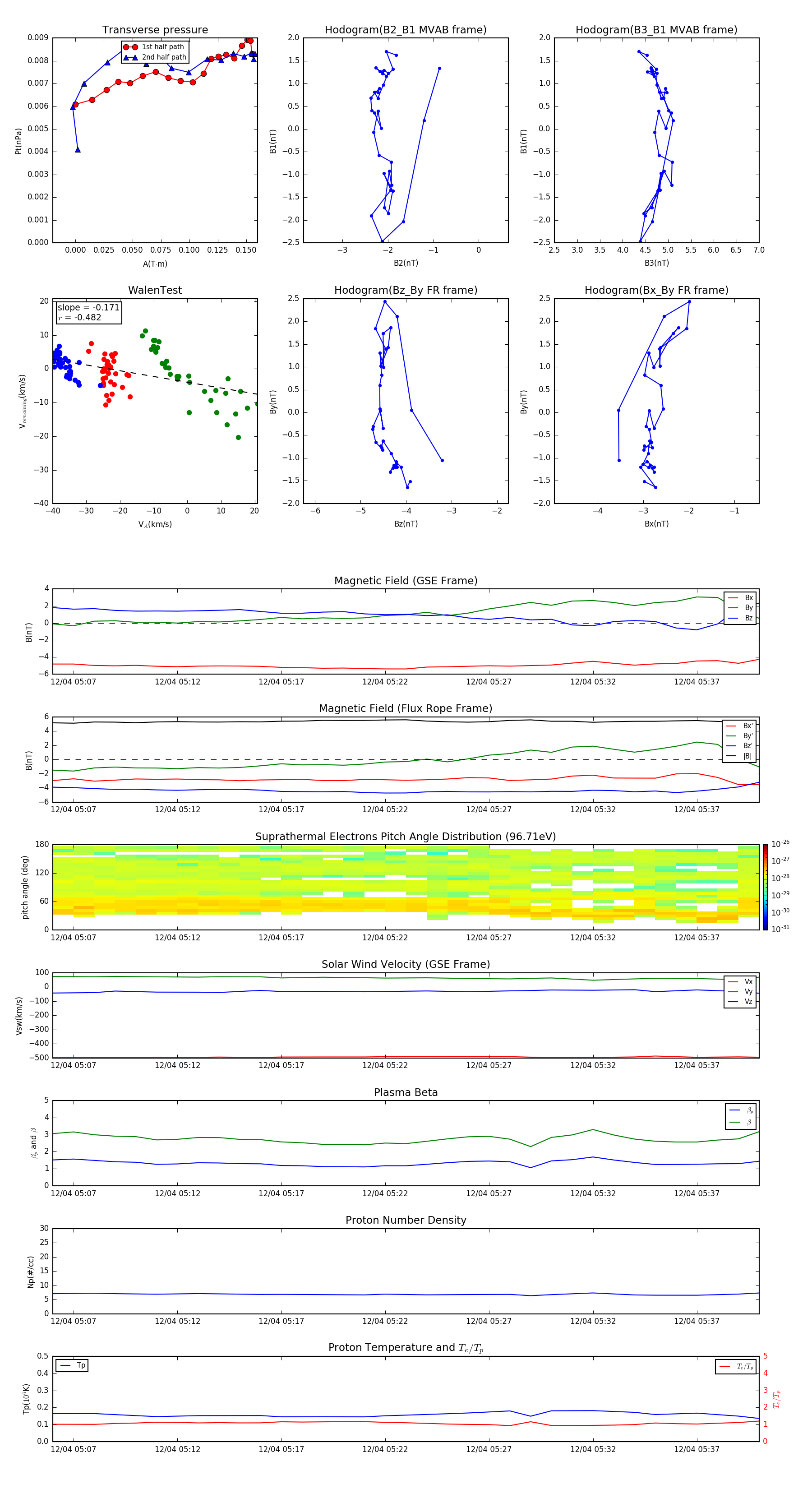Click the Vsw(km/s) y-axis label

[18, 1015]
